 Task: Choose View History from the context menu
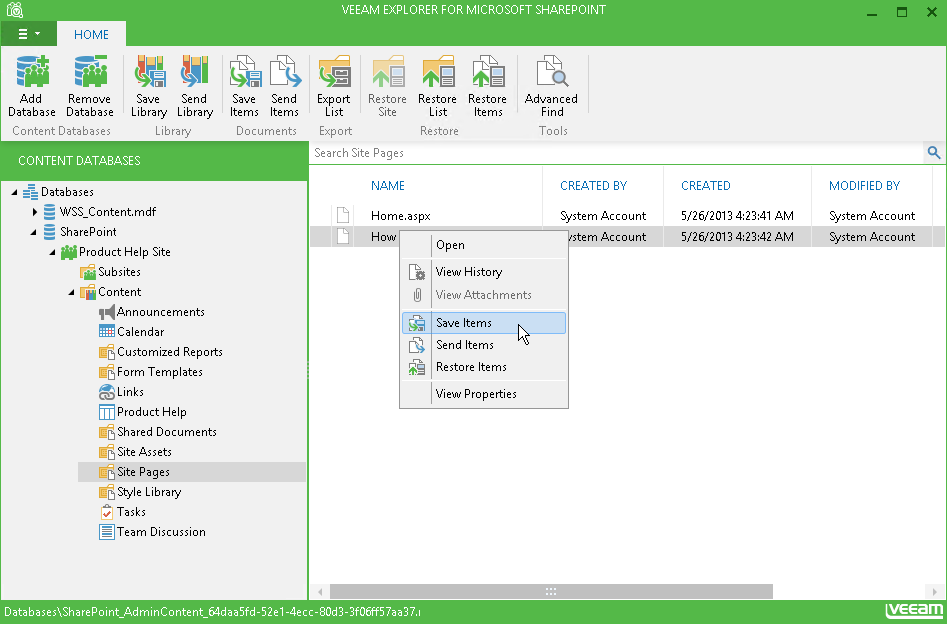tap(484, 272)
